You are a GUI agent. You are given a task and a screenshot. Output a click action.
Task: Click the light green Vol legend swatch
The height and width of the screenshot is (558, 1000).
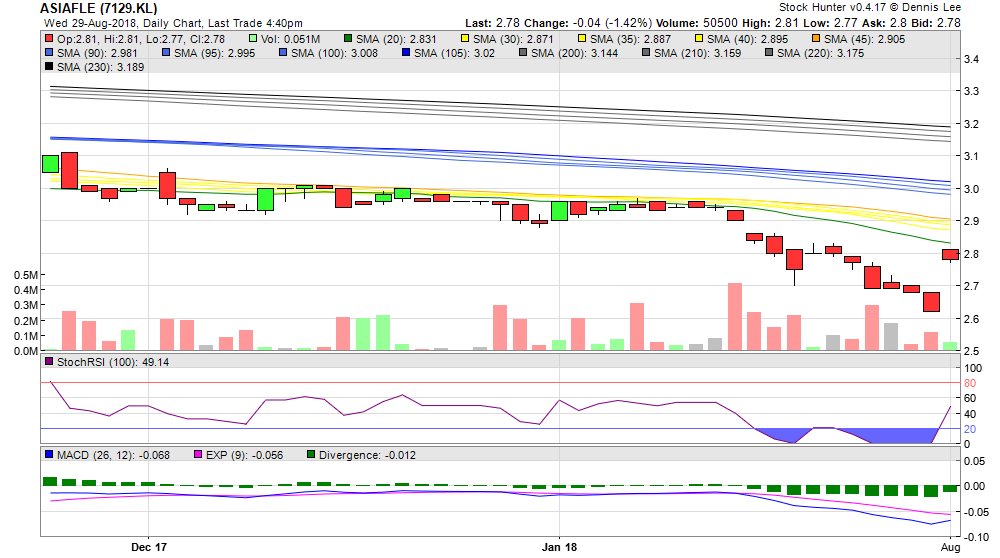point(253,38)
